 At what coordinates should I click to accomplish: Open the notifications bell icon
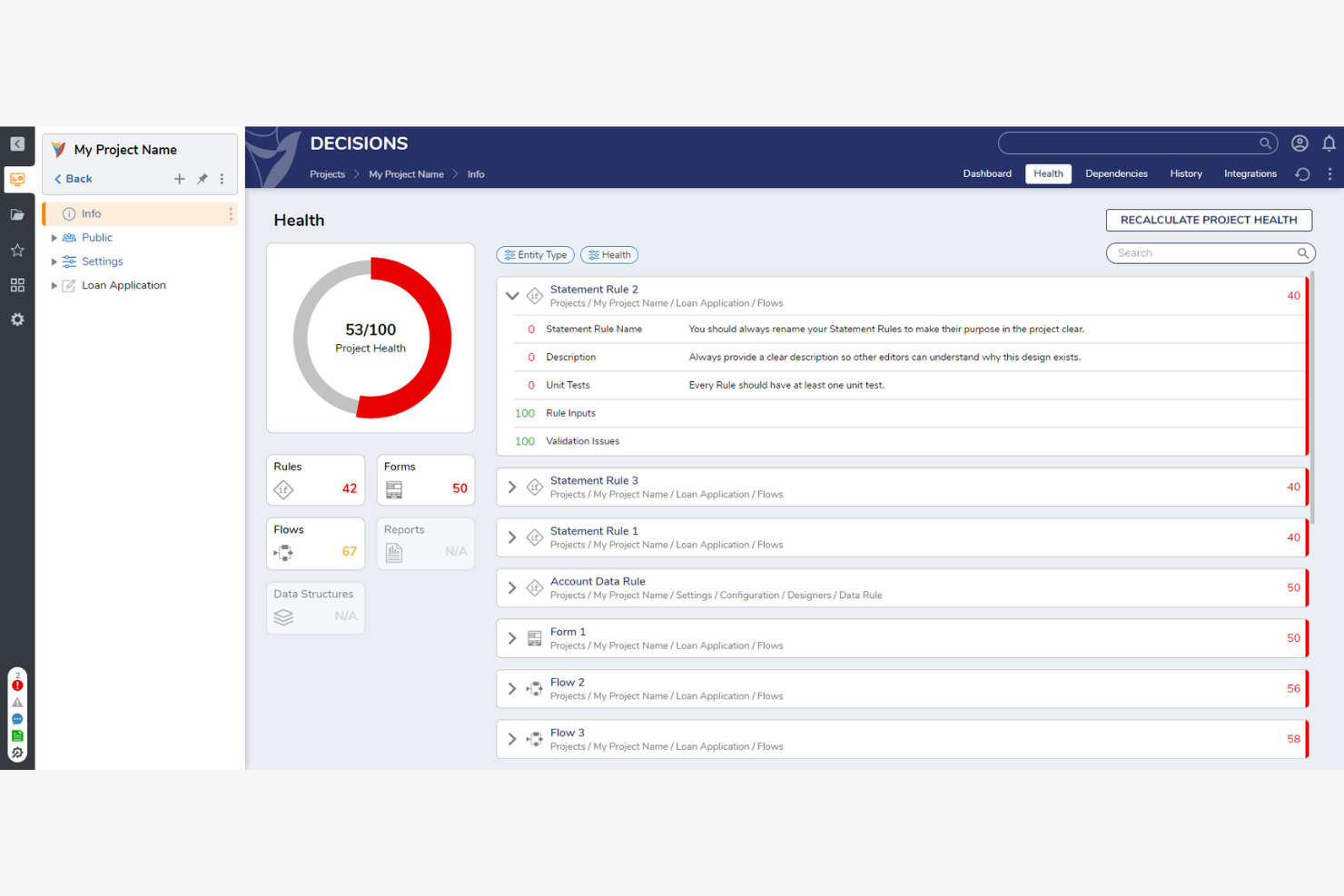[x=1329, y=143]
